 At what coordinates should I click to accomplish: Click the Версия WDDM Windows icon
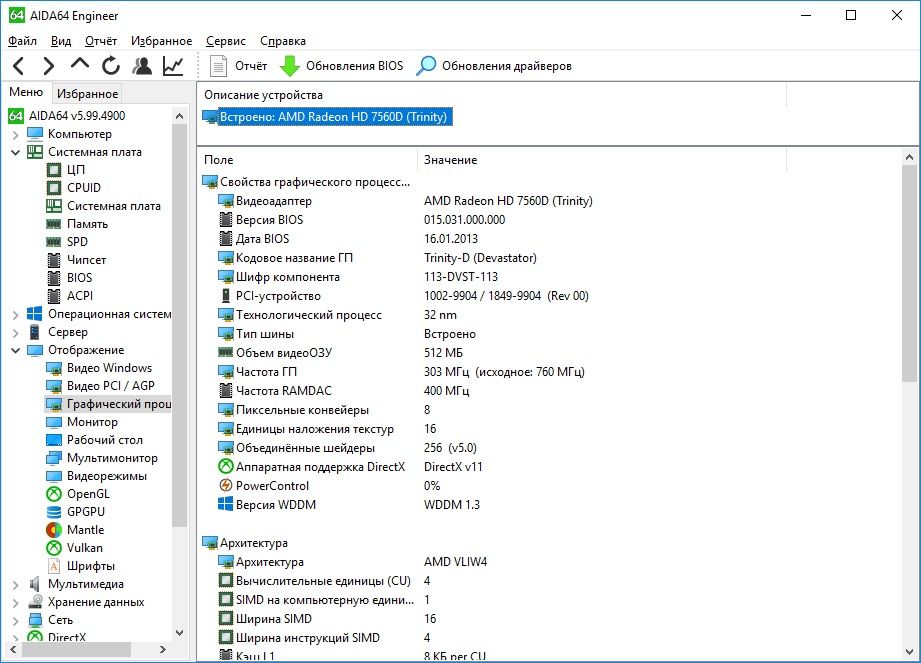(226, 504)
